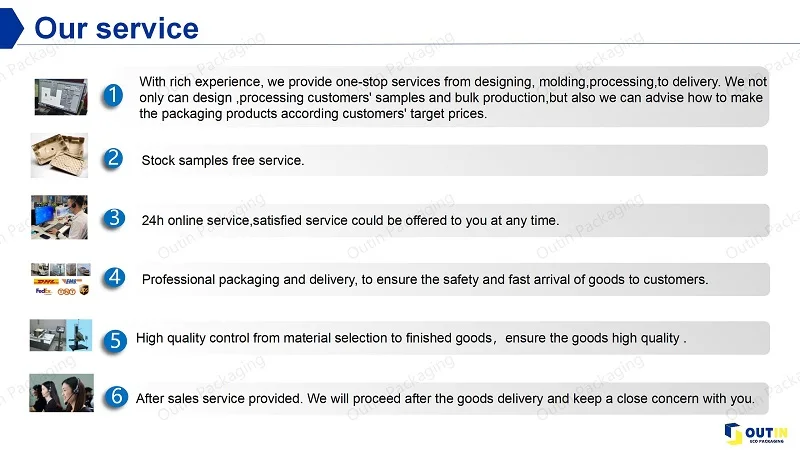
Task: Click the OUTIN Eco Packaging logo
Action: pos(755,432)
